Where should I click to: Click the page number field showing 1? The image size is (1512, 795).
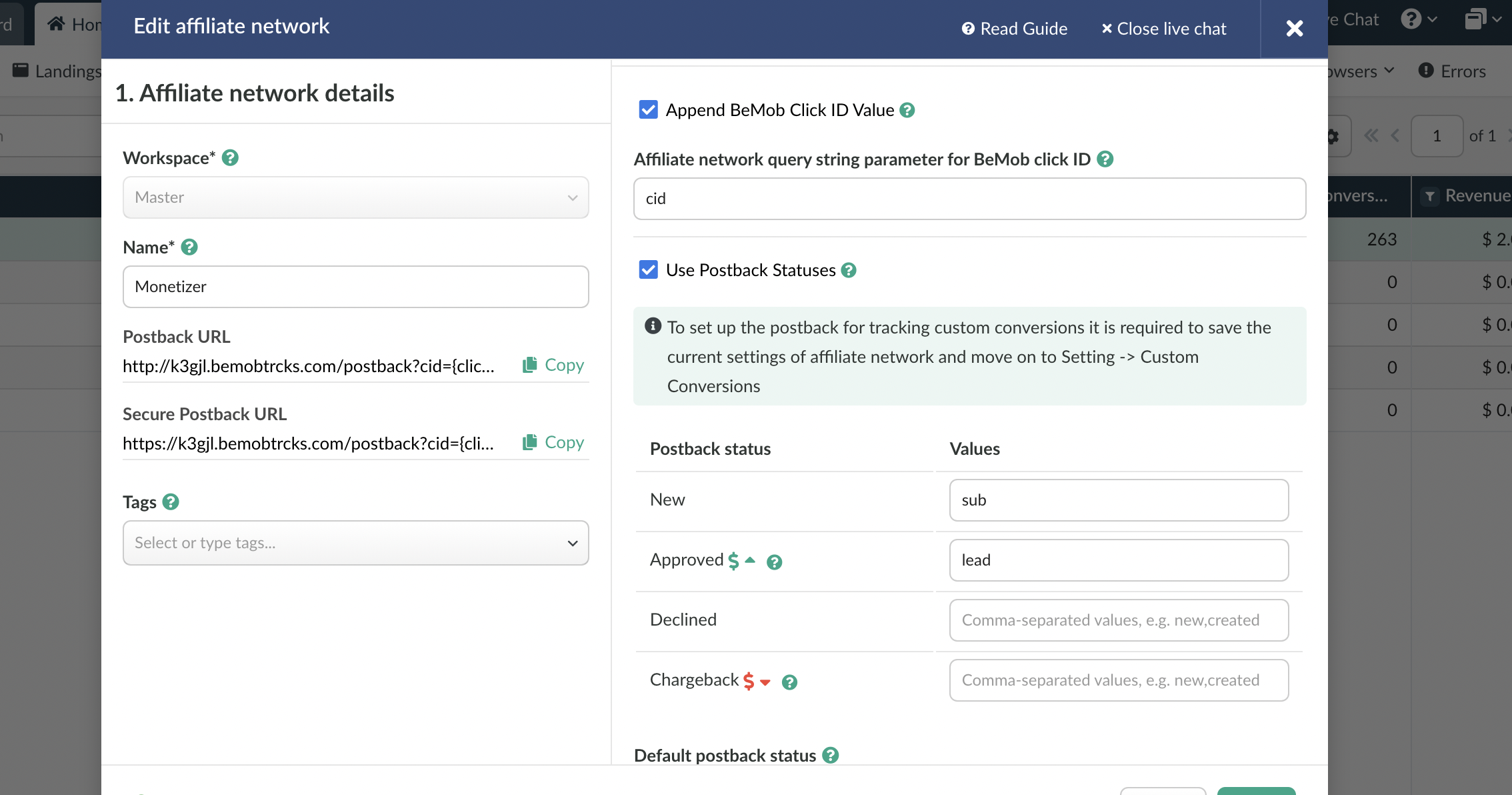1437,136
